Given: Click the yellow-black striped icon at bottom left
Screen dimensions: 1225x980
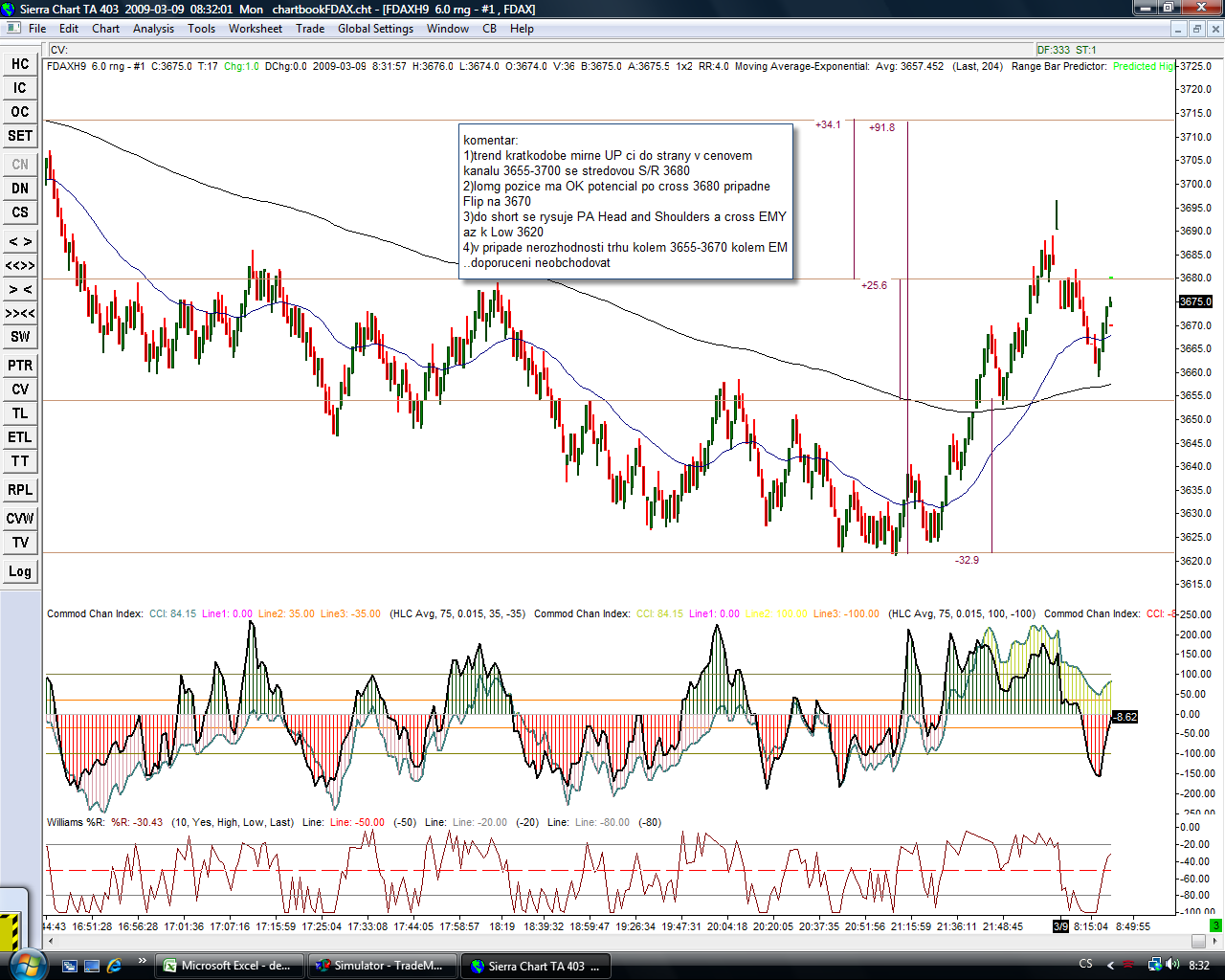Looking at the screenshot, I should pos(11,934).
